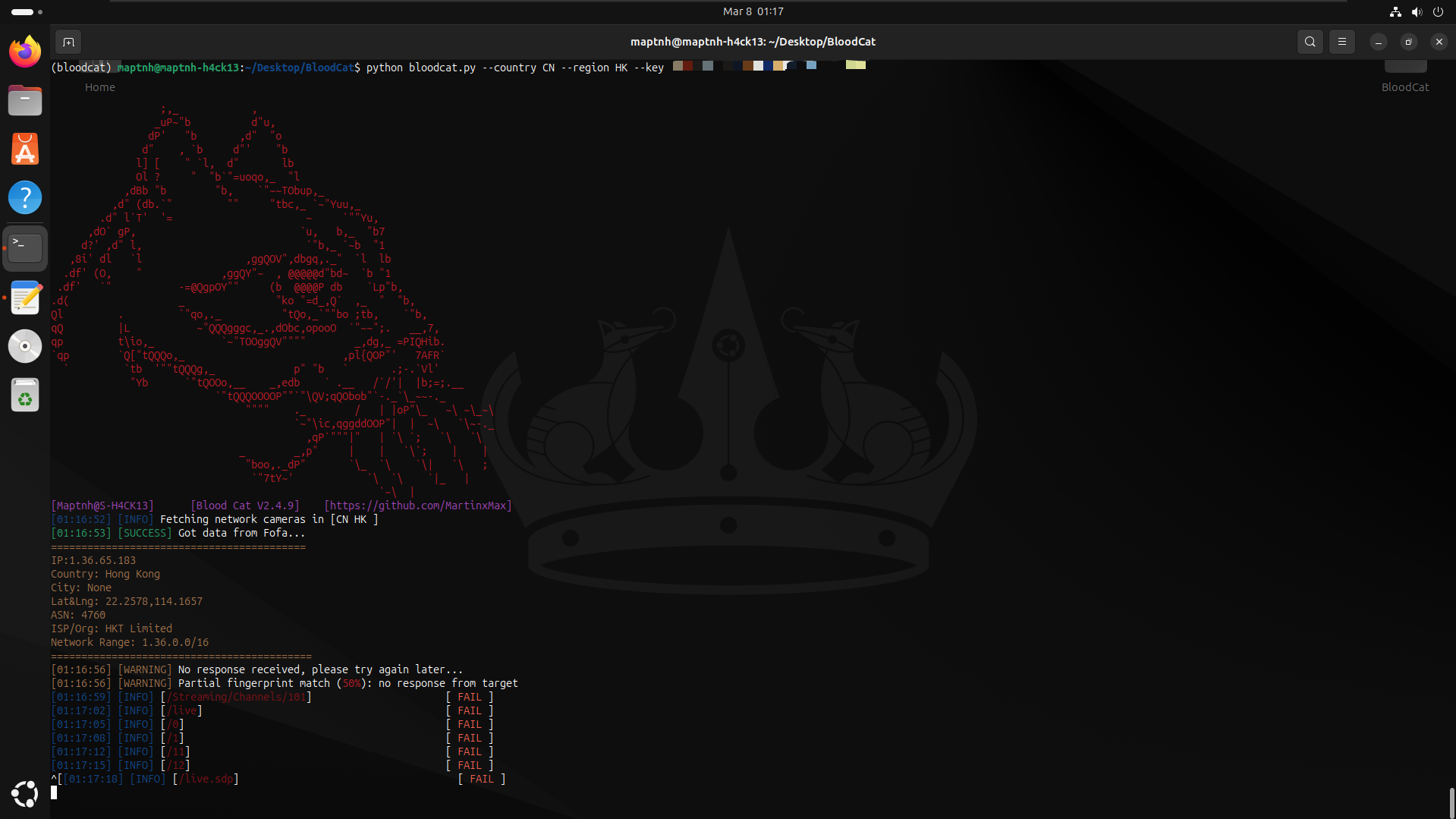1456x819 pixels.
Task: Click the 'IP:1.36.65.183' line
Action: [x=93, y=560]
